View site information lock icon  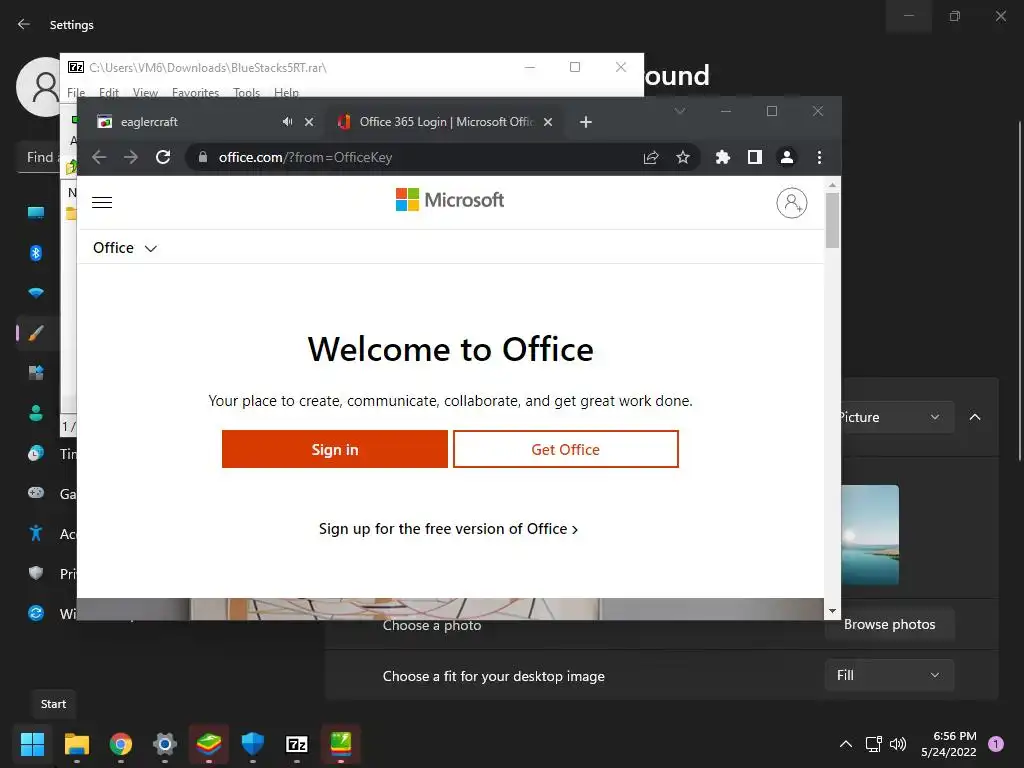click(x=203, y=157)
